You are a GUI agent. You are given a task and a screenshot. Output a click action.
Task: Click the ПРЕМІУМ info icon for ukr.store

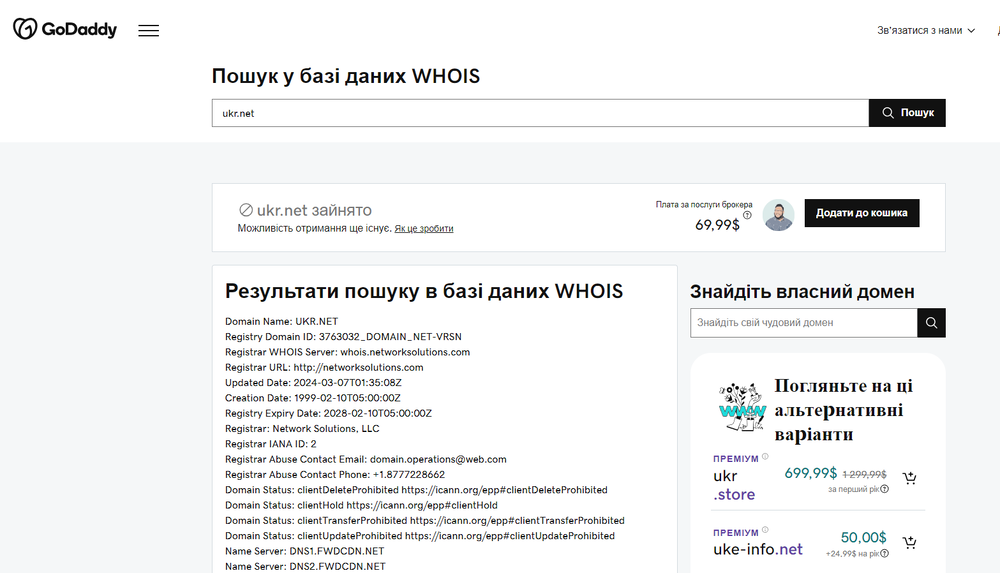(x=765, y=456)
